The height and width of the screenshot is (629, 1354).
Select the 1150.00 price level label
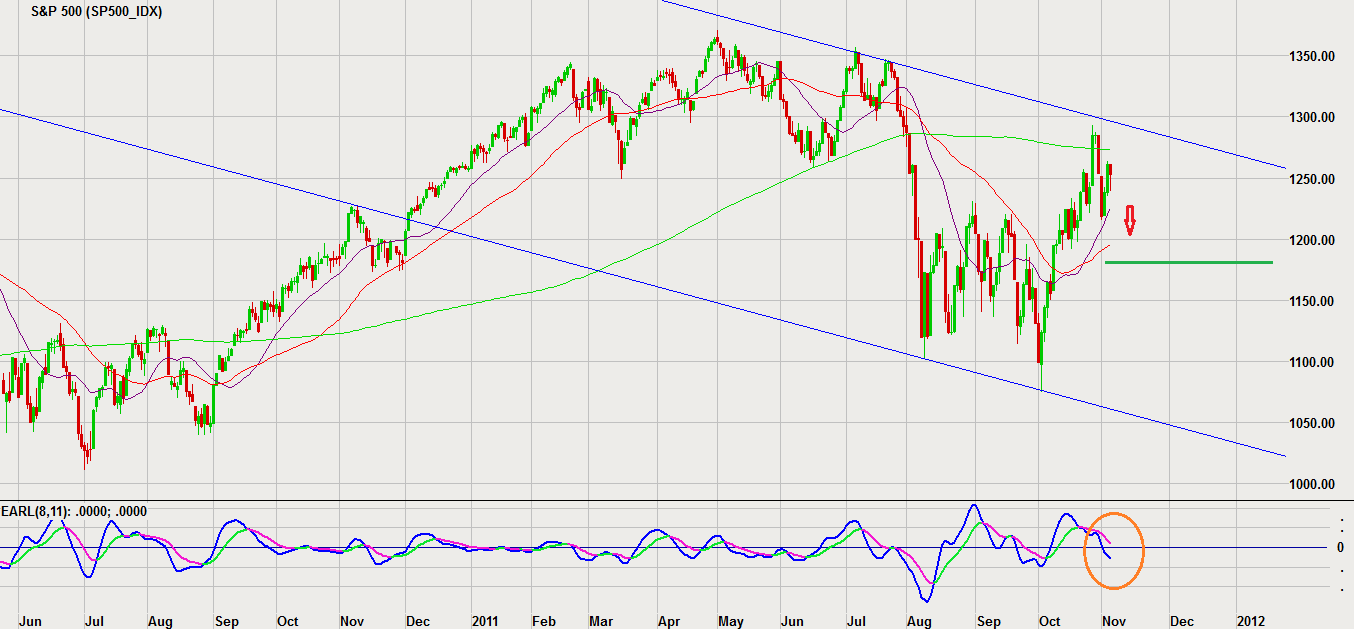[1310, 301]
